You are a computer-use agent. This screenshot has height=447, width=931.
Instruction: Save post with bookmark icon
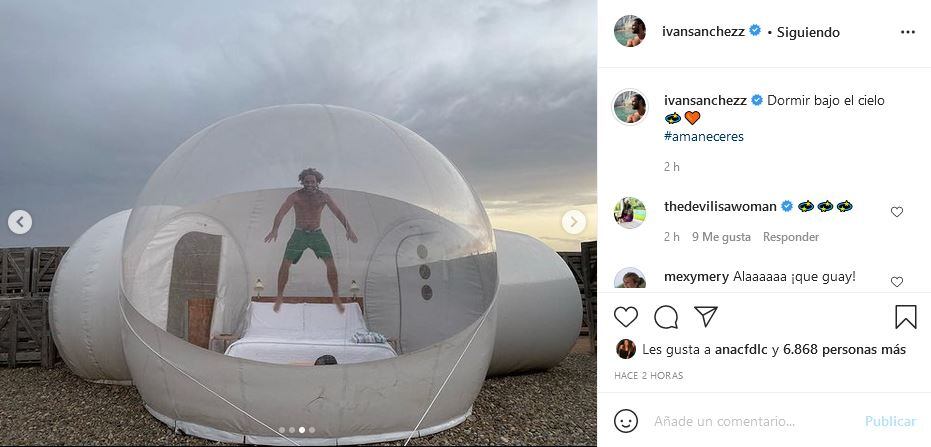pyautogui.click(x=905, y=317)
